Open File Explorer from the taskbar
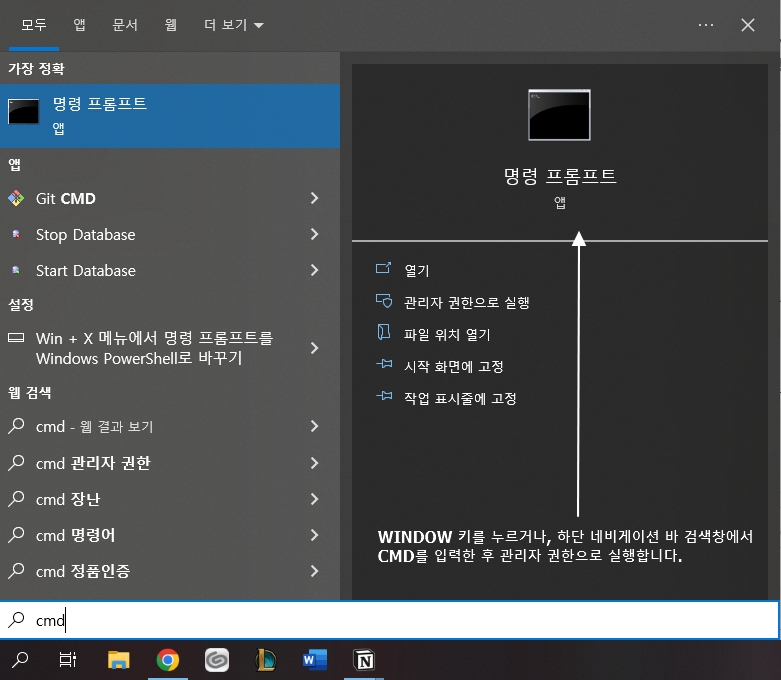This screenshot has height=680, width=781. pyautogui.click(x=119, y=660)
